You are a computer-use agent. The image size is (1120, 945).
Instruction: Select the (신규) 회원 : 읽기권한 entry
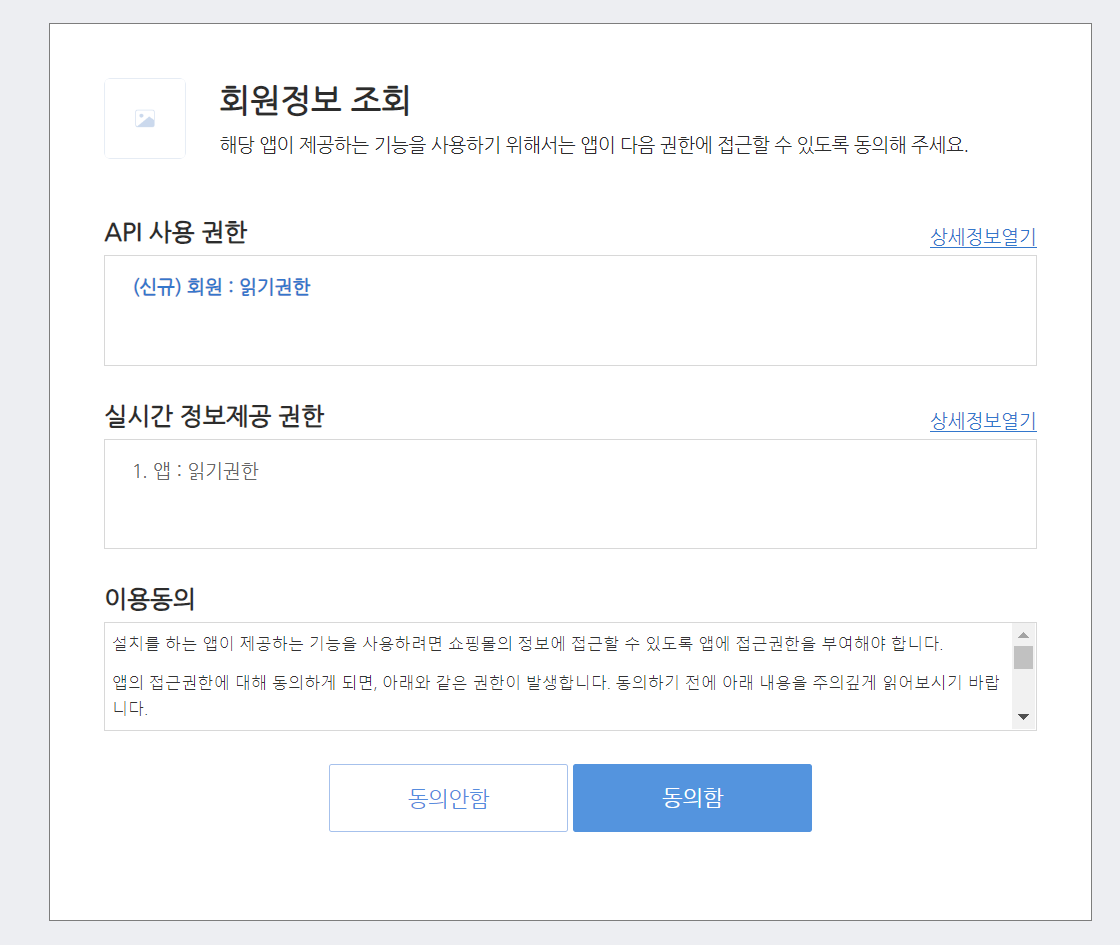coord(221,287)
